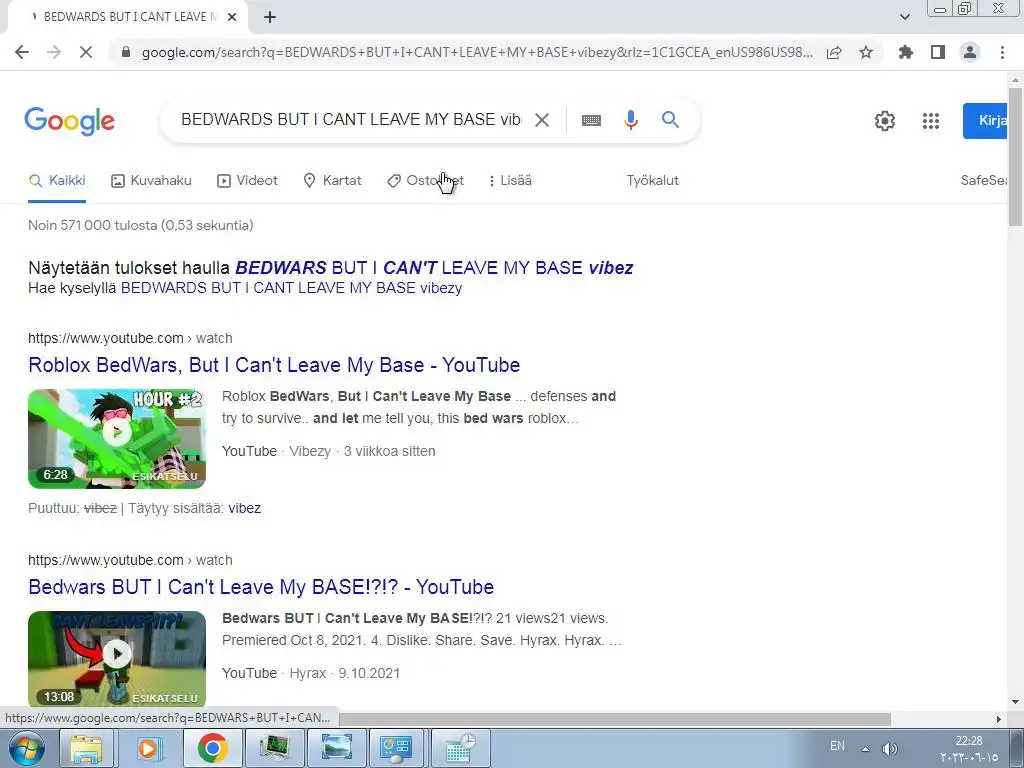The image size is (1024, 768).
Task: Open the volume control in tray
Action: [x=889, y=749]
